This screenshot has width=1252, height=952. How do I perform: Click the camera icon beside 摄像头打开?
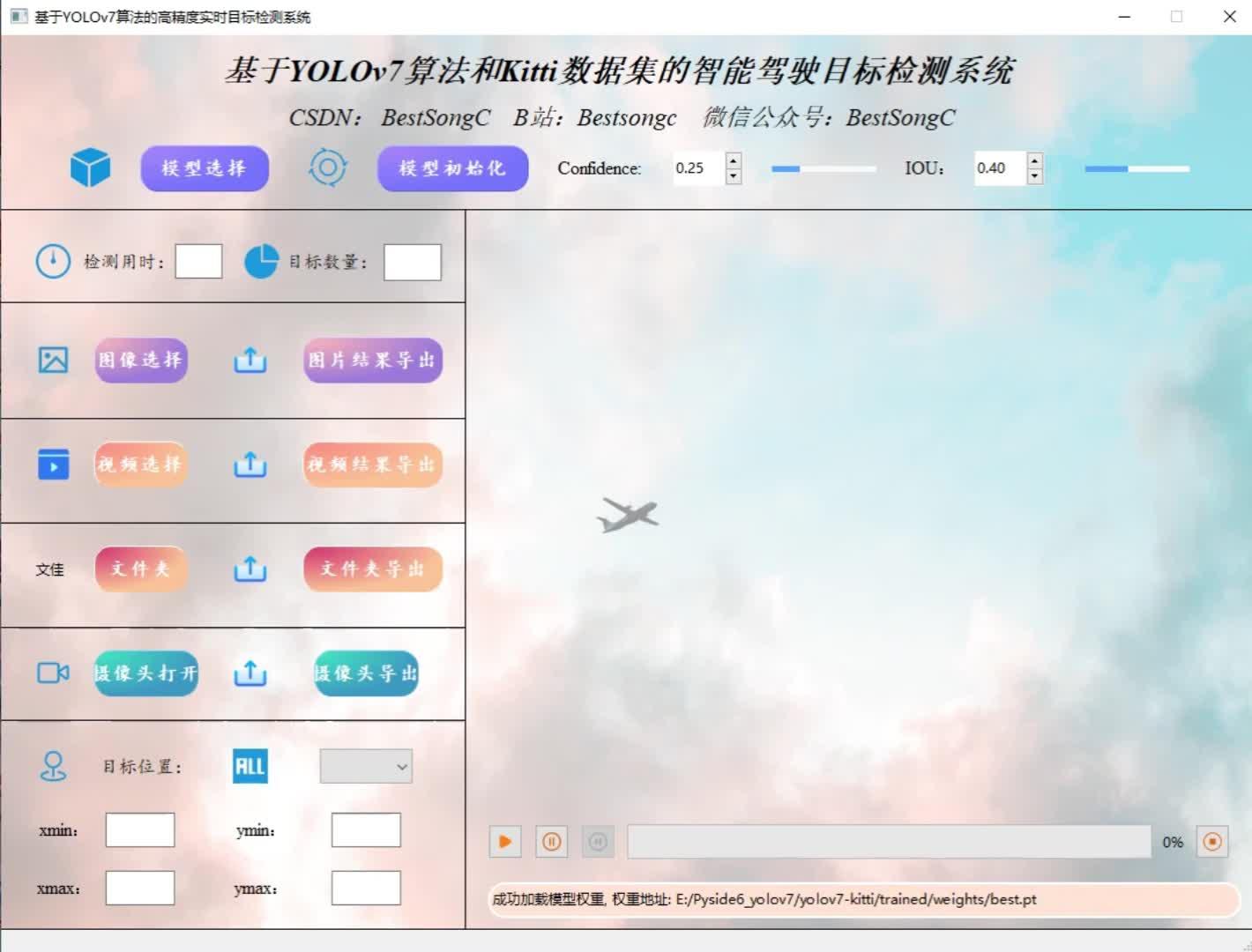(52, 673)
